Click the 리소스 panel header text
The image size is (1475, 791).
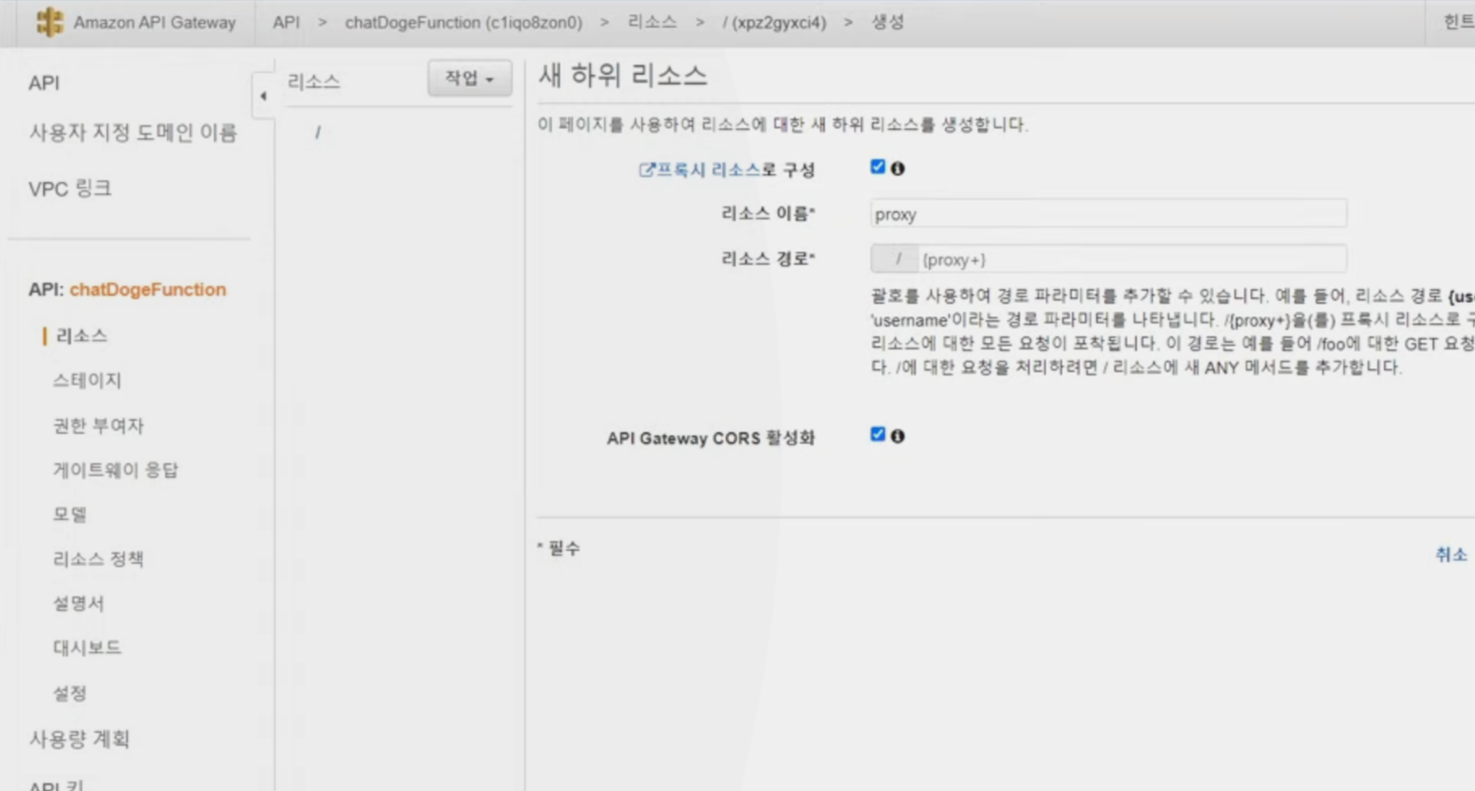point(314,82)
